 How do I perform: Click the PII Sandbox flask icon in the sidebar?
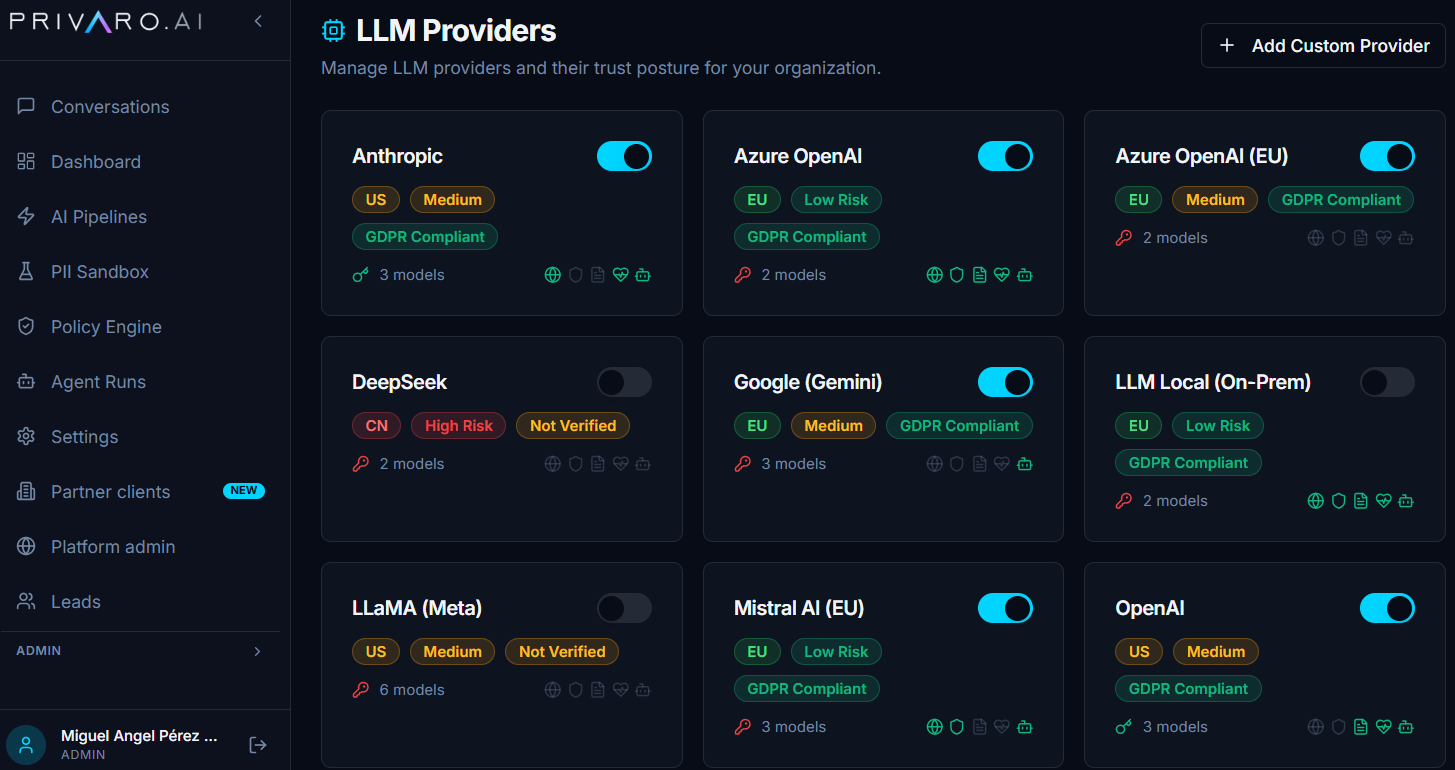(x=26, y=272)
